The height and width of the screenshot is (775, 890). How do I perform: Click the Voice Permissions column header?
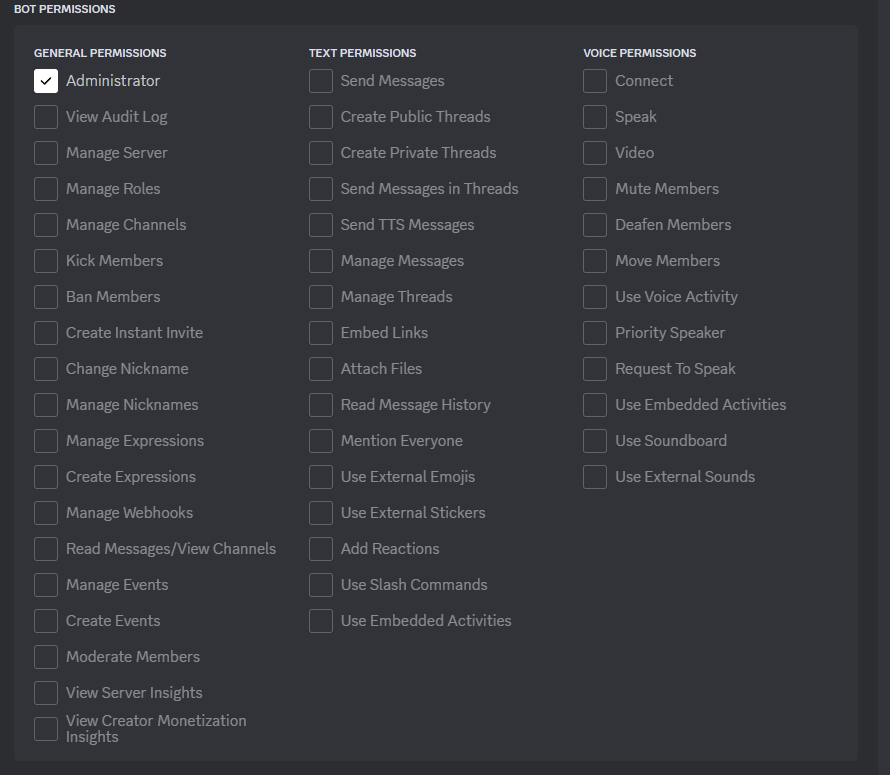[x=640, y=53]
